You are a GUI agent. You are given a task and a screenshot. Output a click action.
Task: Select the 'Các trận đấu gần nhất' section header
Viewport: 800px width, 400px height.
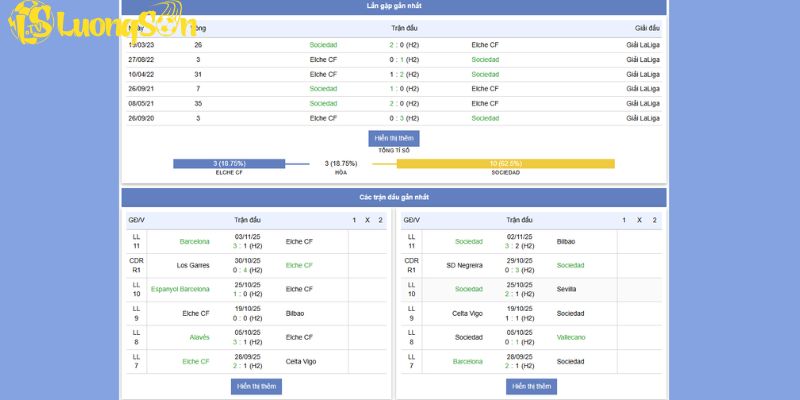pos(393,197)
